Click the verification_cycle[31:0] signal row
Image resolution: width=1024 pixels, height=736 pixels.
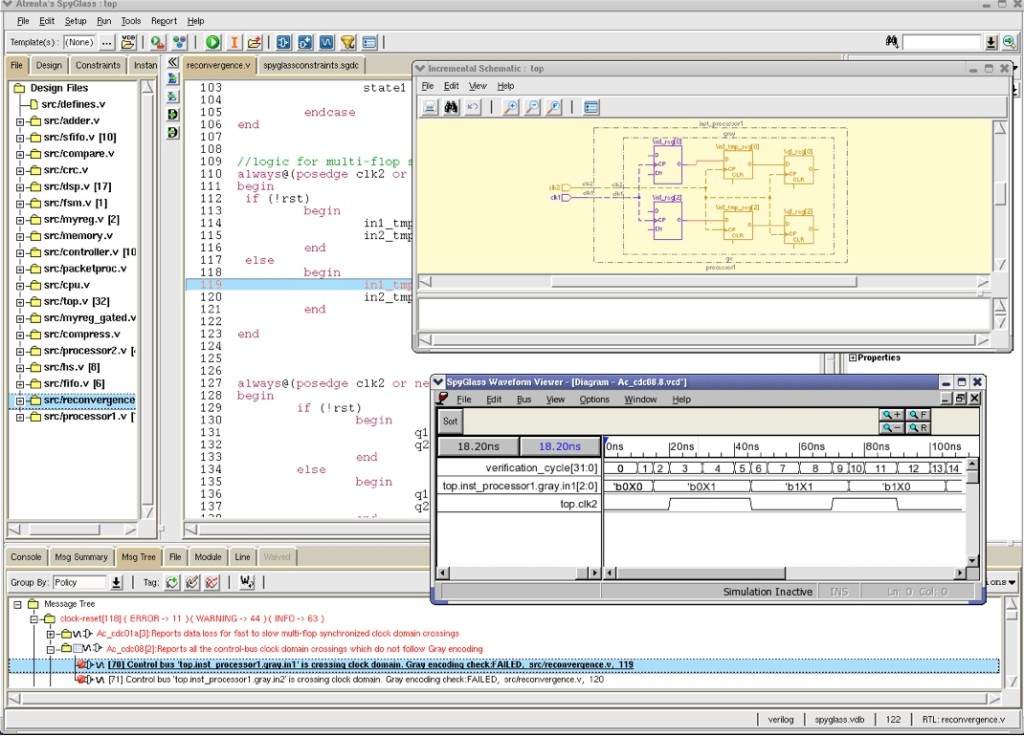519,468
